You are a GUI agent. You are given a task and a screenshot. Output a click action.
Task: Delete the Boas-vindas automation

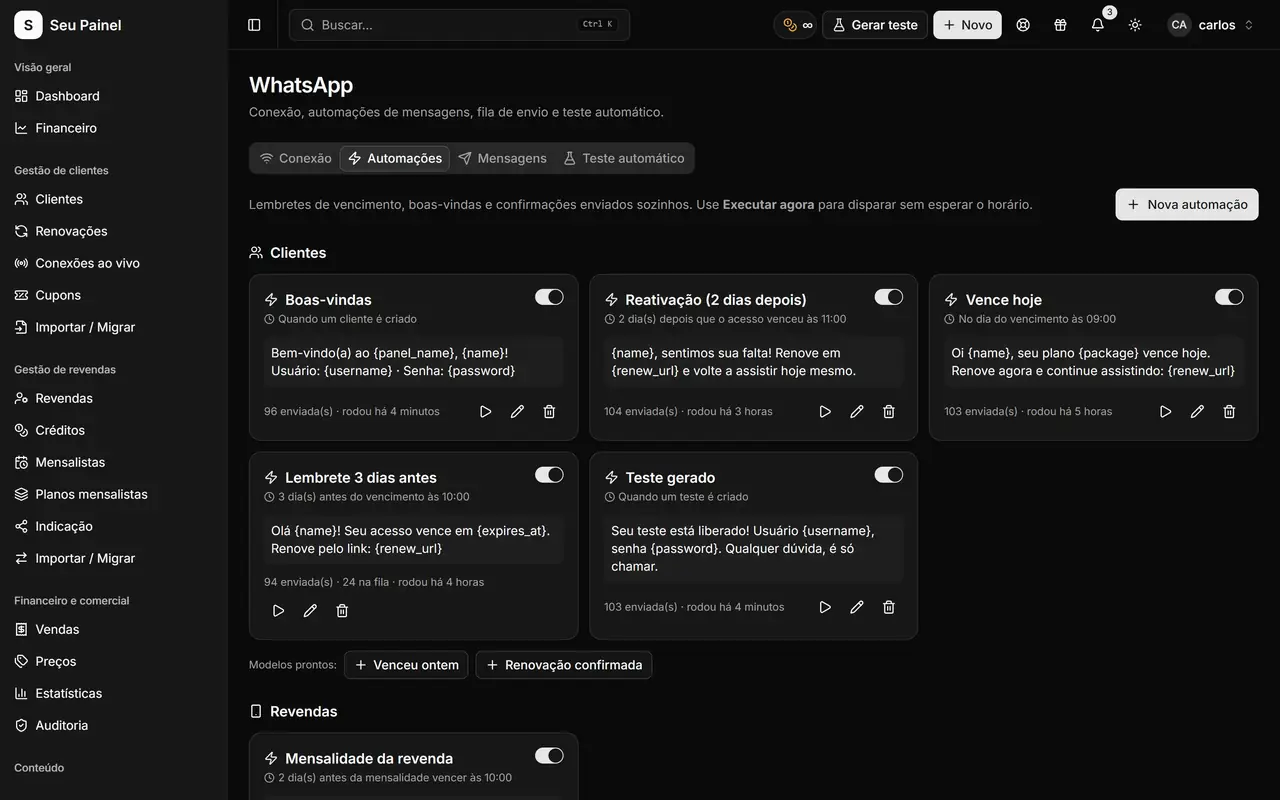pyautogui.click(x=549, y=411)
